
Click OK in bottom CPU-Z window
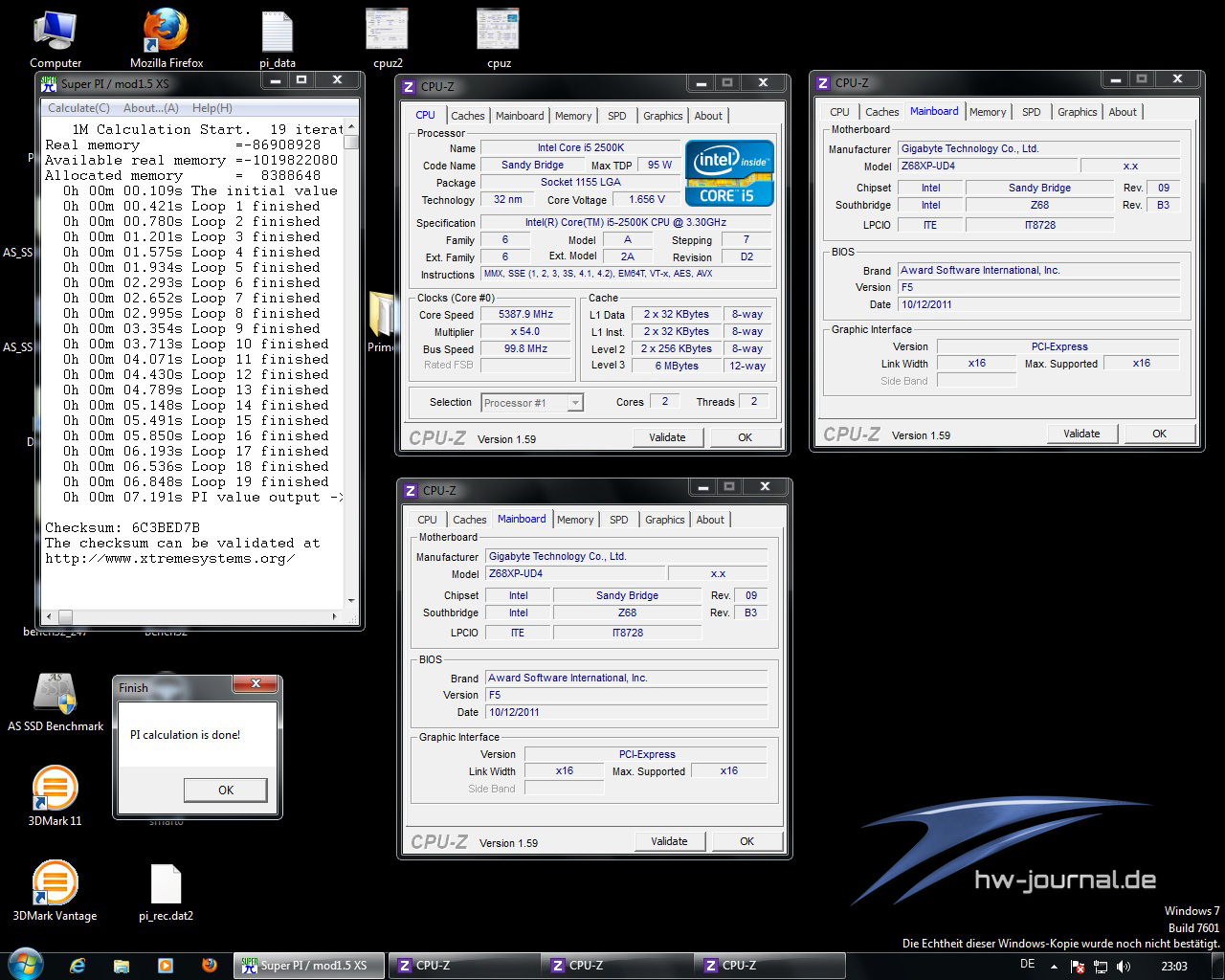(747, 841)
